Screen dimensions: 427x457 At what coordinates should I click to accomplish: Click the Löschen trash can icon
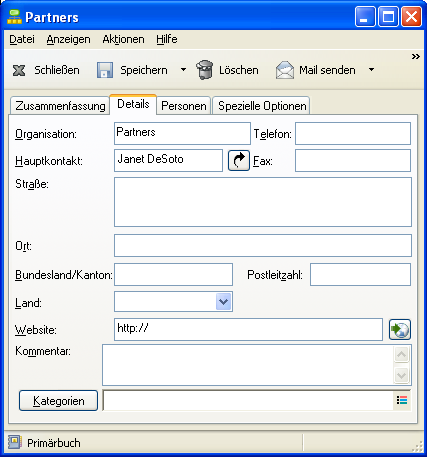(x=204, y=70)
